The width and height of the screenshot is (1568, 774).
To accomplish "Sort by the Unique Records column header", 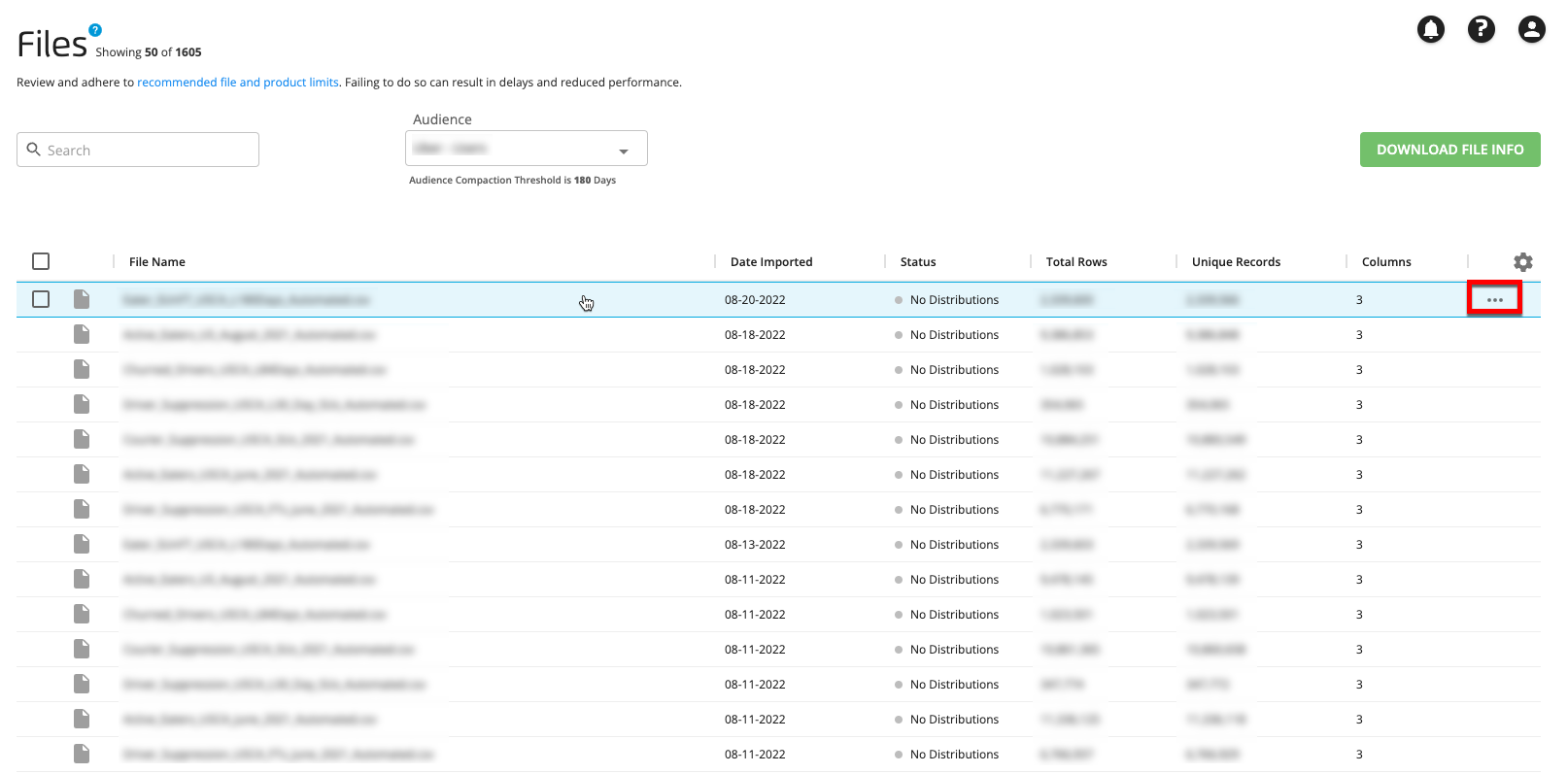I will 1236,262.
